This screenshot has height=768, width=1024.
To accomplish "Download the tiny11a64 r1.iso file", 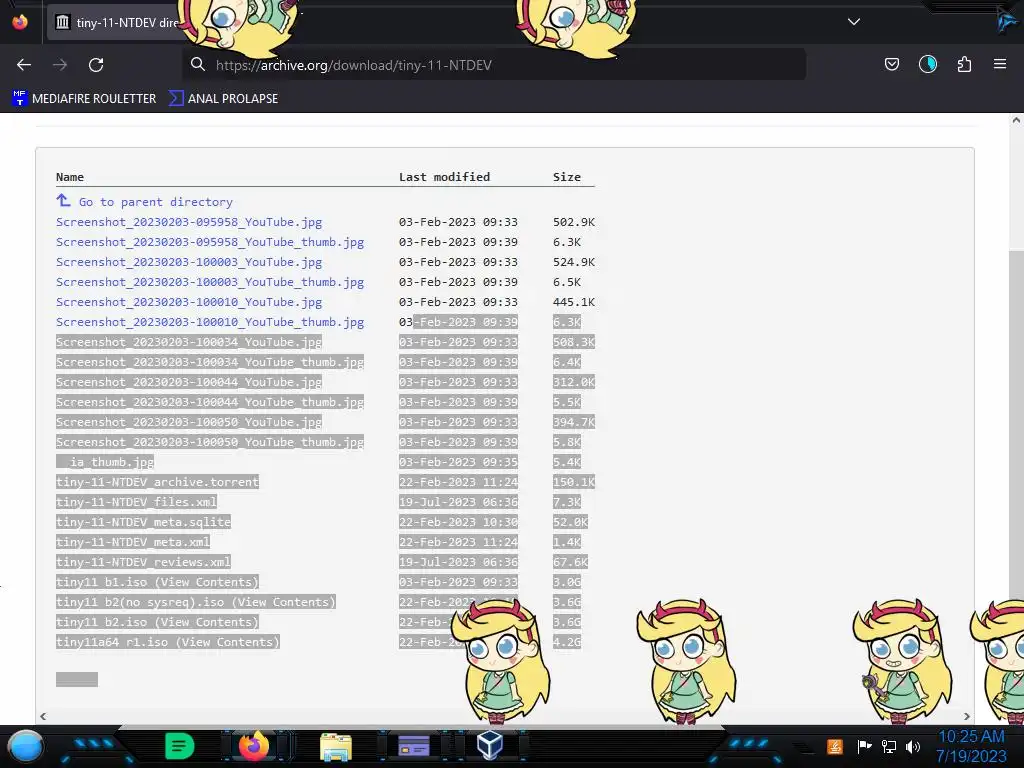I will click(112, 642).
